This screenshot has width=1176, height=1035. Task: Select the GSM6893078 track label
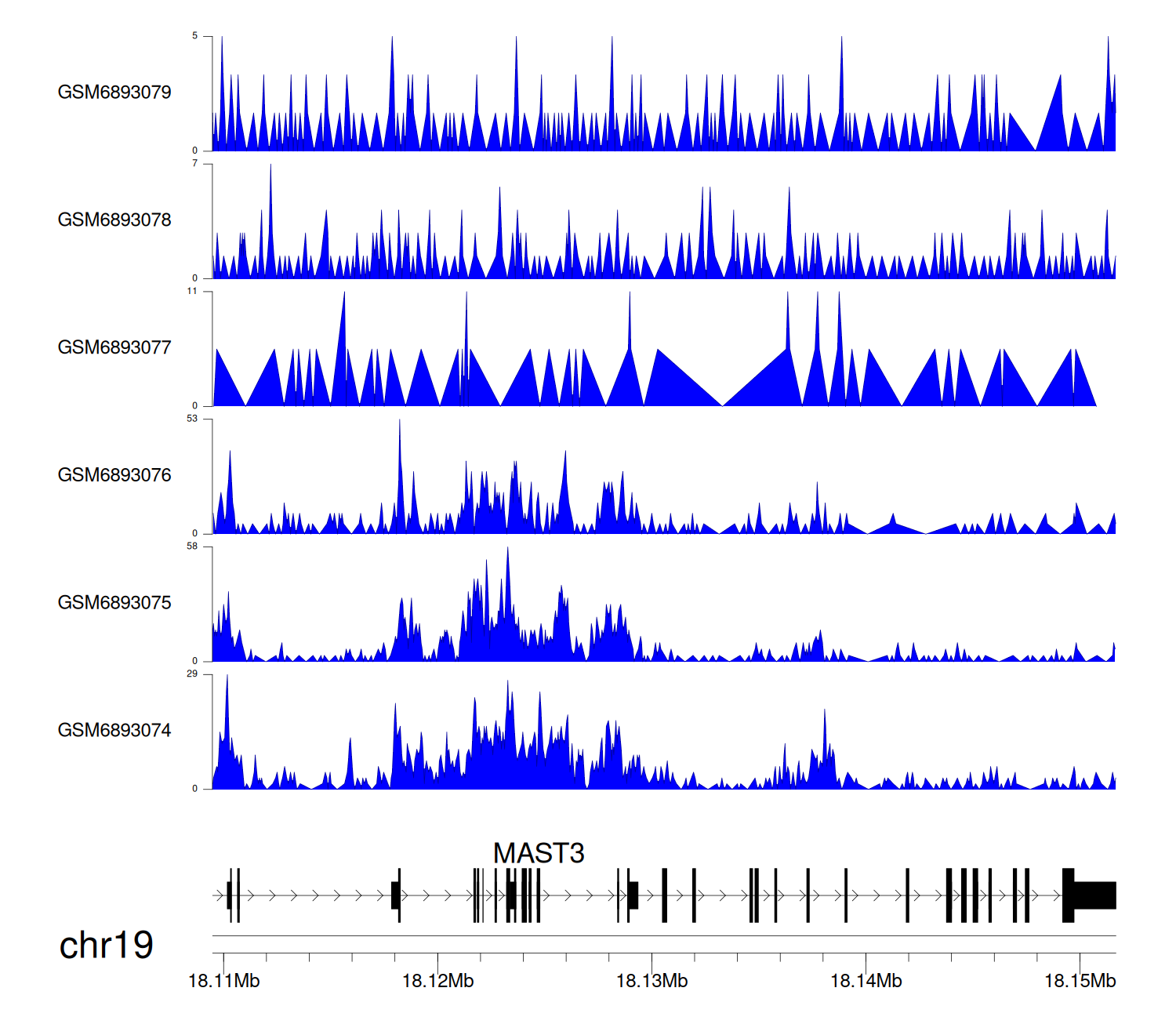point(114,220)
